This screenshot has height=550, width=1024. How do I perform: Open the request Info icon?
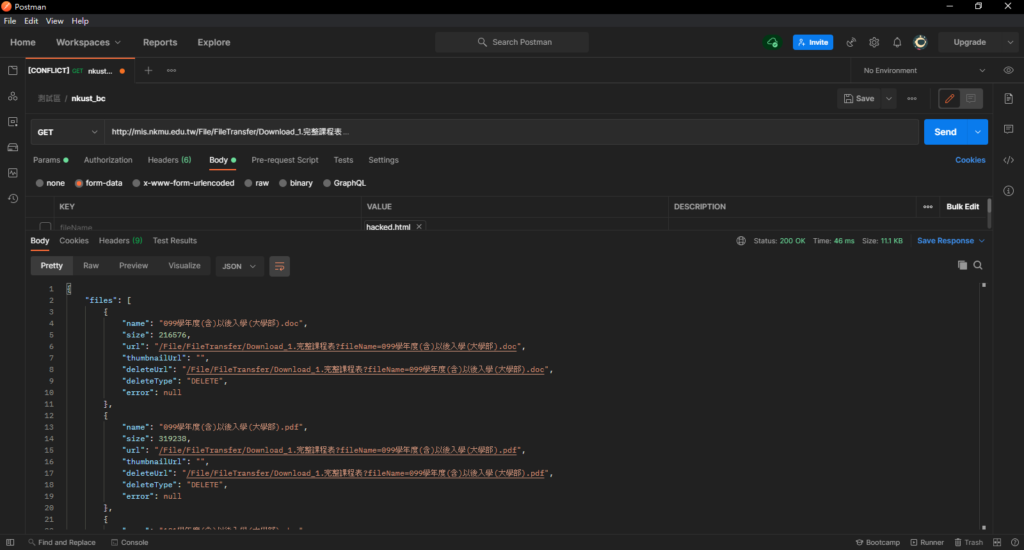click(x=1008, y=191)
